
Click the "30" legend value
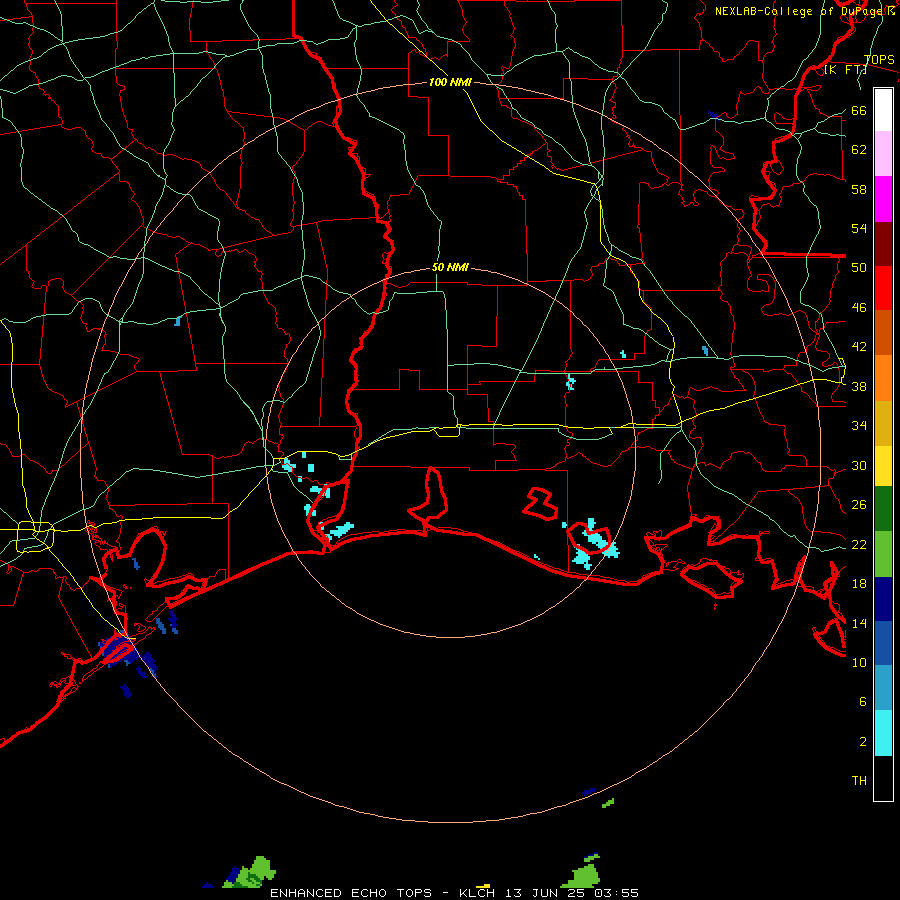[859, 465]
